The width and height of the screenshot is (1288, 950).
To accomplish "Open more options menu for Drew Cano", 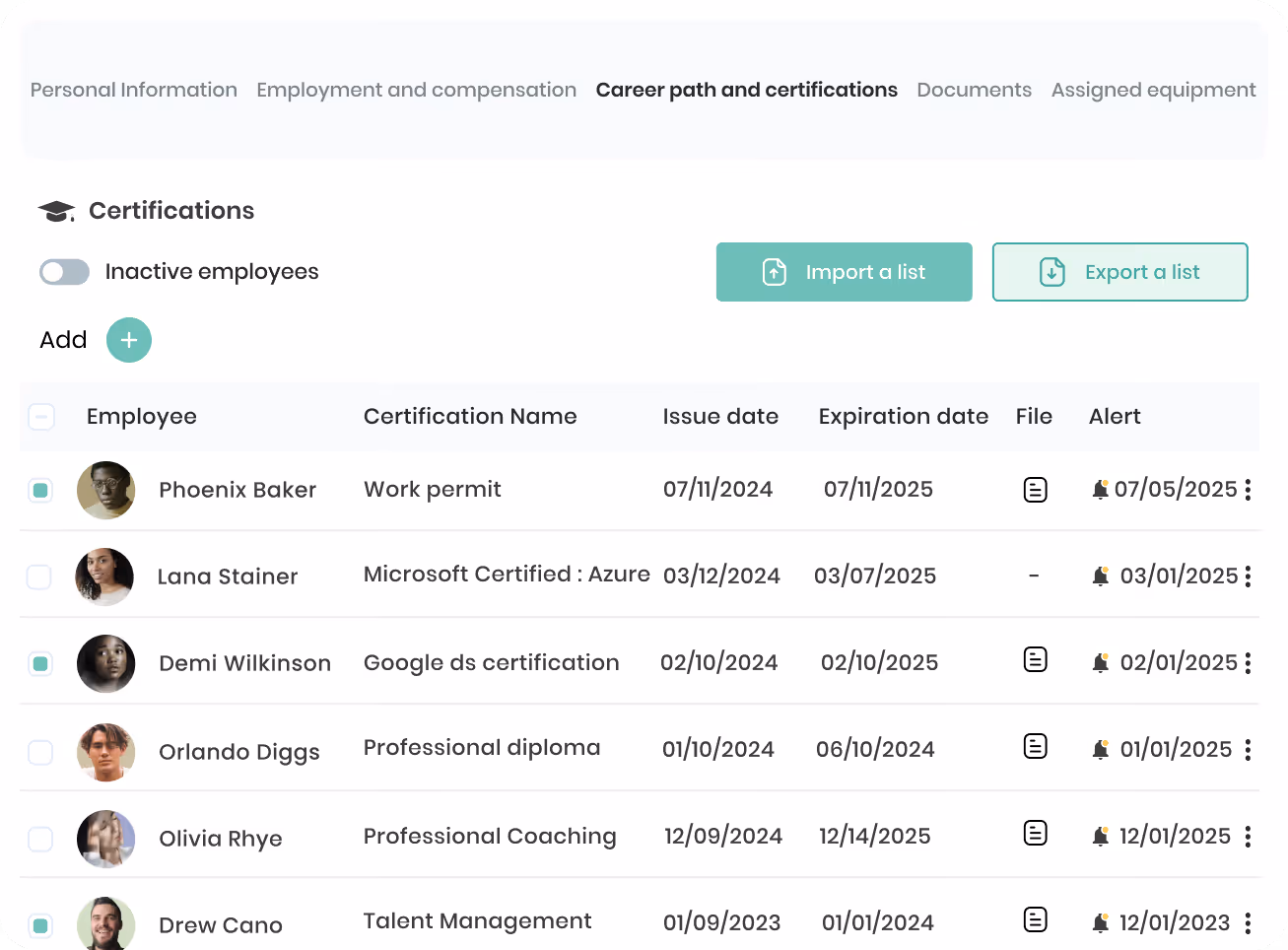I will pyautogui.click(x=1248, y=923).
